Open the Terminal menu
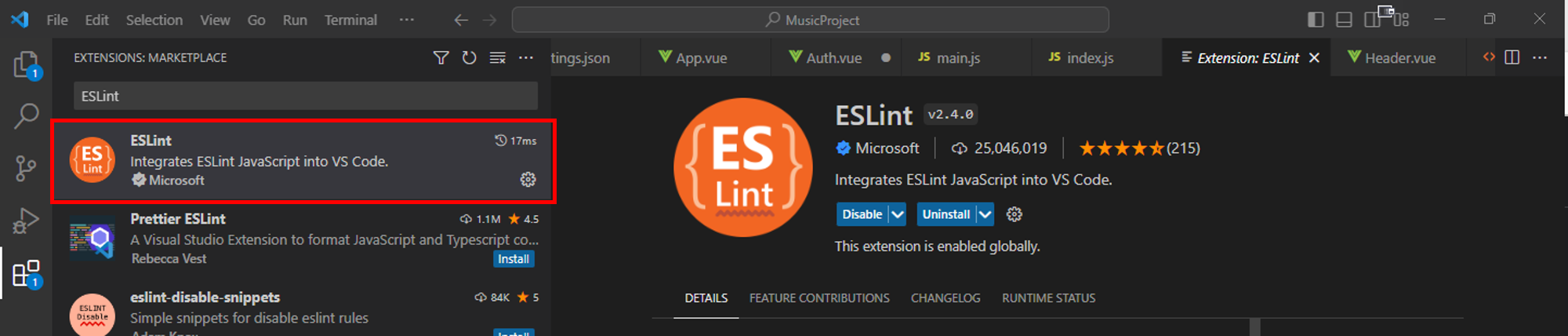The image size is (1568, 336). (x=350, y=20)
